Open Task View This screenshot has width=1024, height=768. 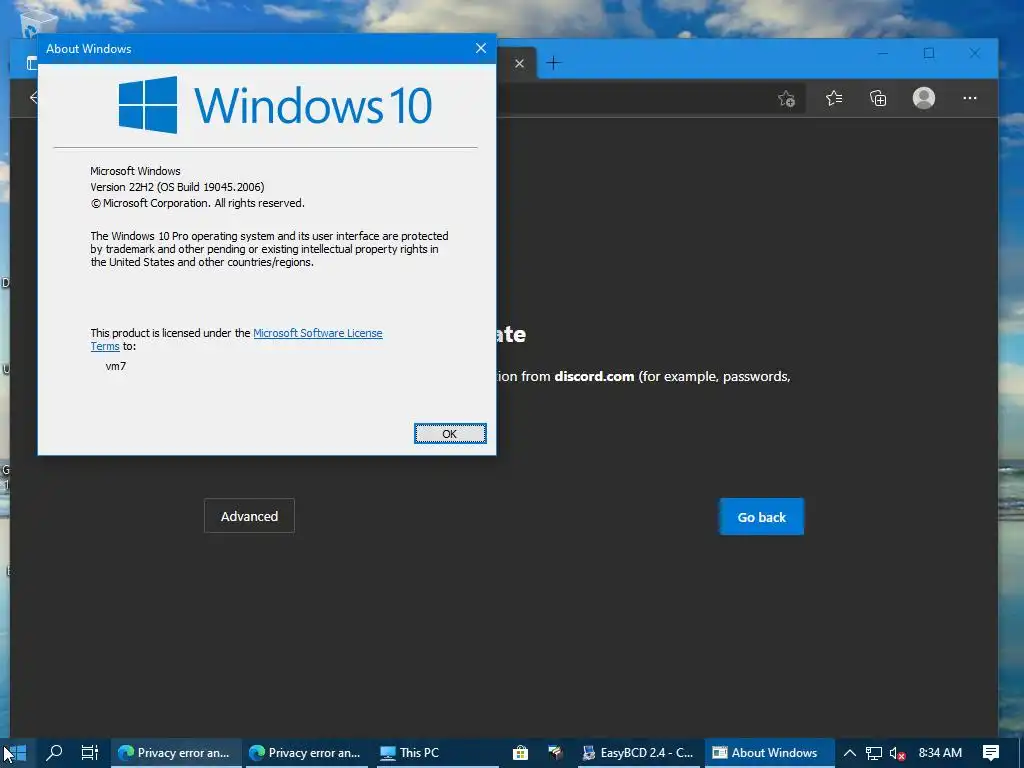click(89, 753)
